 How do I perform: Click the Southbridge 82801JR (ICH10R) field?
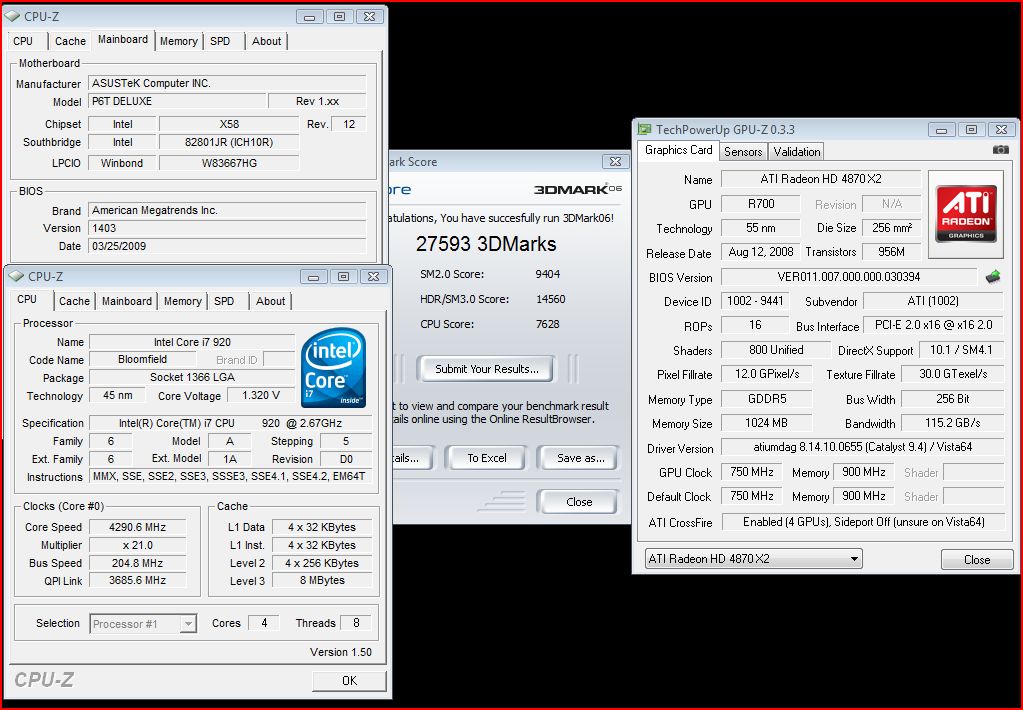pyautogui.click(x=229, y=142)
